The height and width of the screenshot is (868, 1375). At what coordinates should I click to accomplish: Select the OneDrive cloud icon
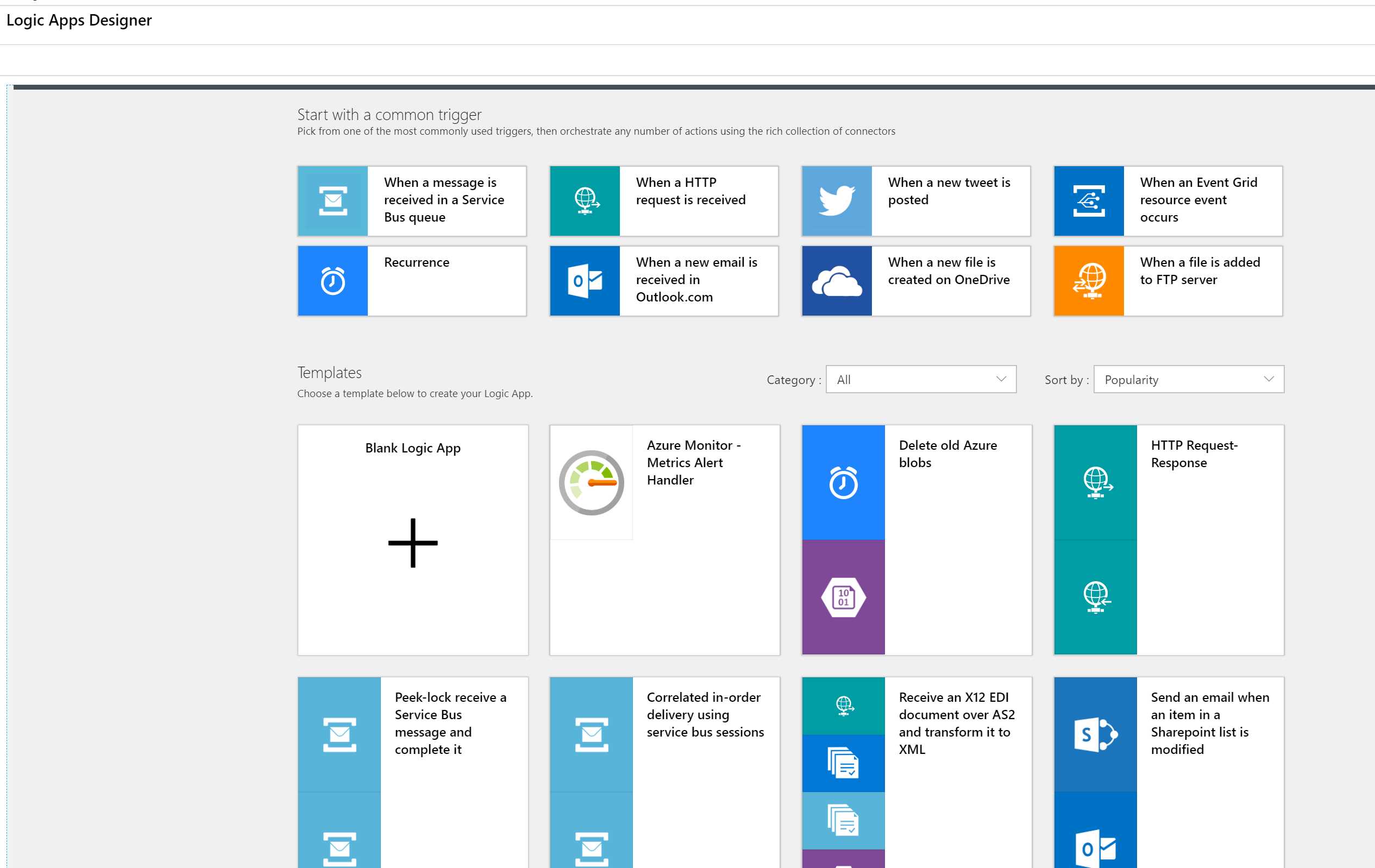coord(837,280)
